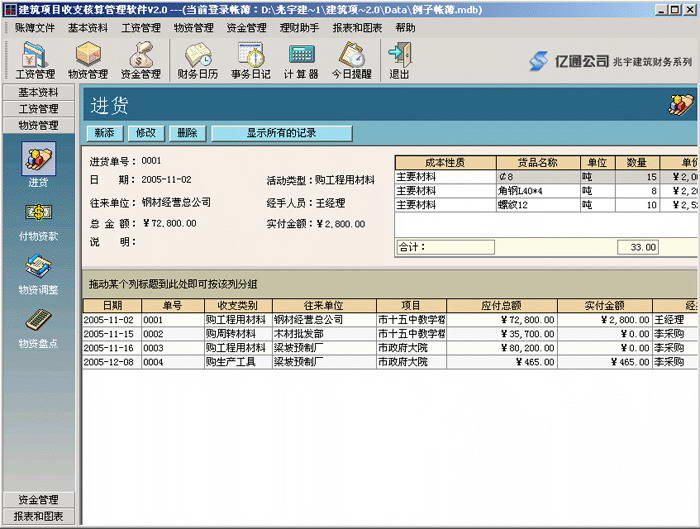Click the ¥80,200.00 amount cell
The image size is (700, 529).
point(502,348)
